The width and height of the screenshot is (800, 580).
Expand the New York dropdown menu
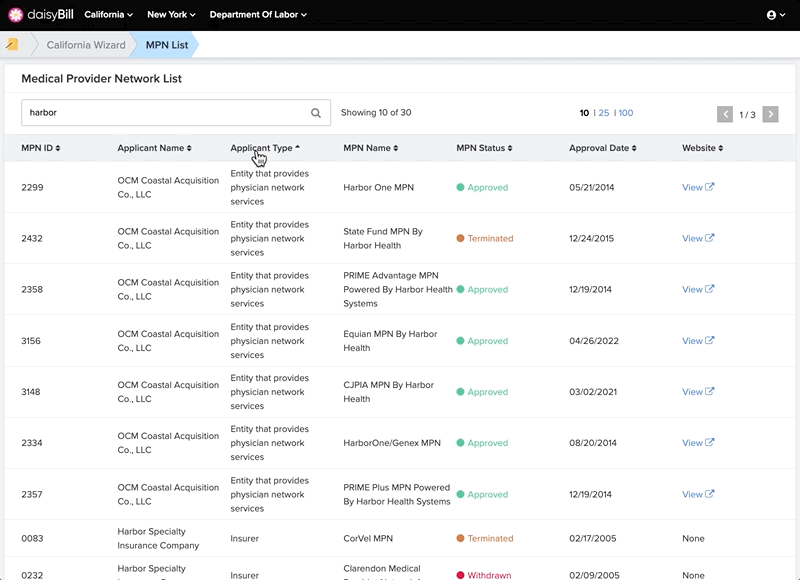pyautogui.click(x=171, y=15)
